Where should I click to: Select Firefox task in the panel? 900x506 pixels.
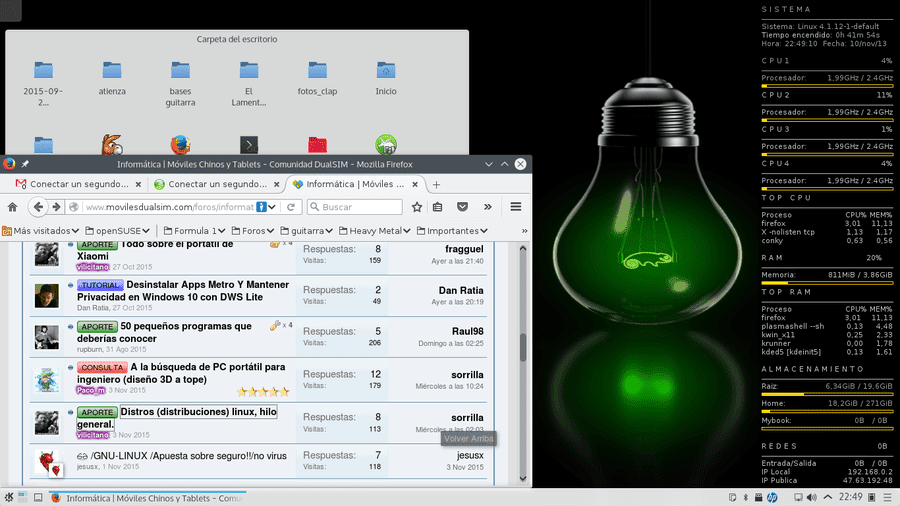tap(148, 498)
